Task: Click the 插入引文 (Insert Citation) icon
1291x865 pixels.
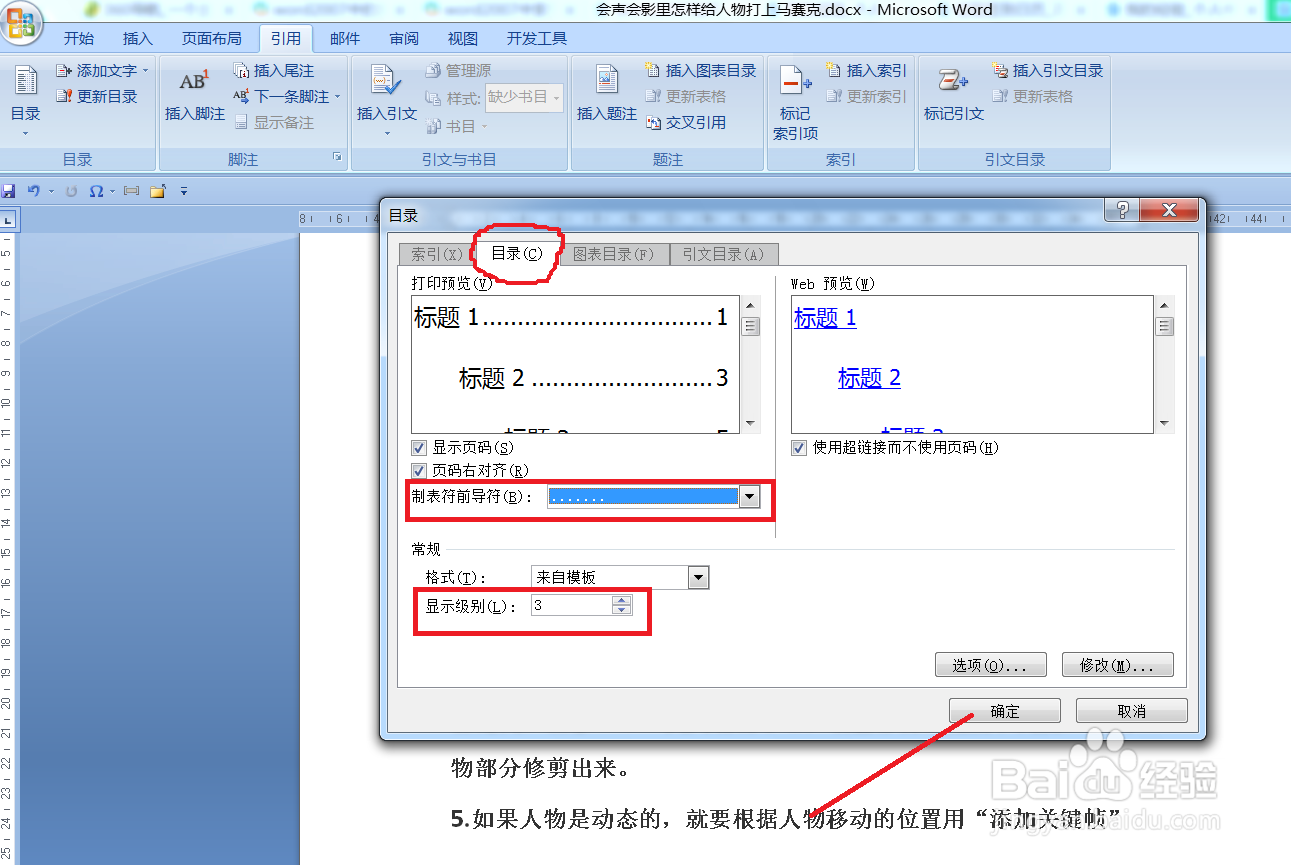Action: 388,95
